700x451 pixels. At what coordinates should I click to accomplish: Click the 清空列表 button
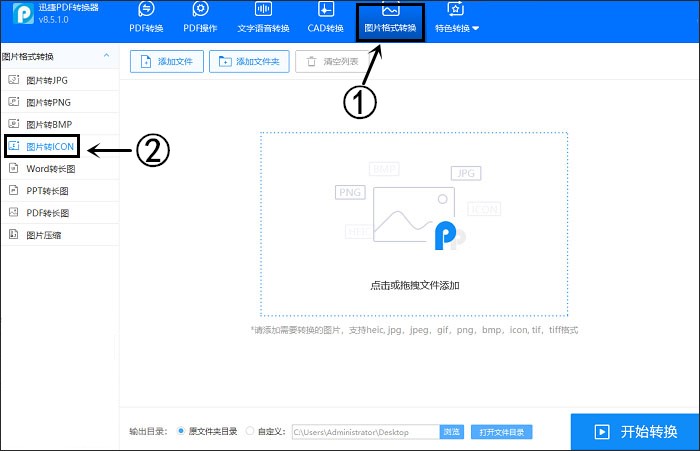[333, 62]
